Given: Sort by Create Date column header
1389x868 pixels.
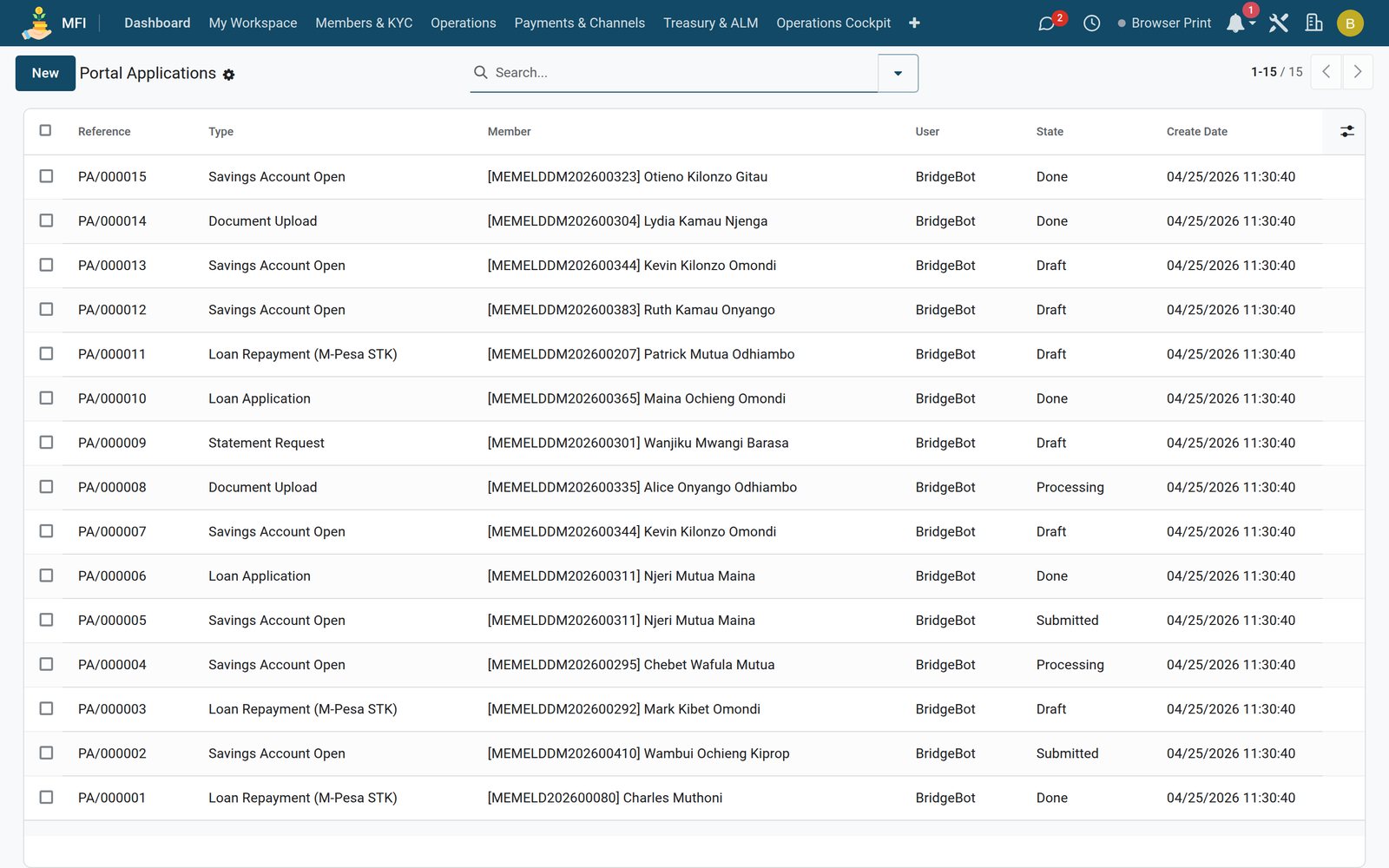Looking at the screenshot, I should coord(1196,132).
